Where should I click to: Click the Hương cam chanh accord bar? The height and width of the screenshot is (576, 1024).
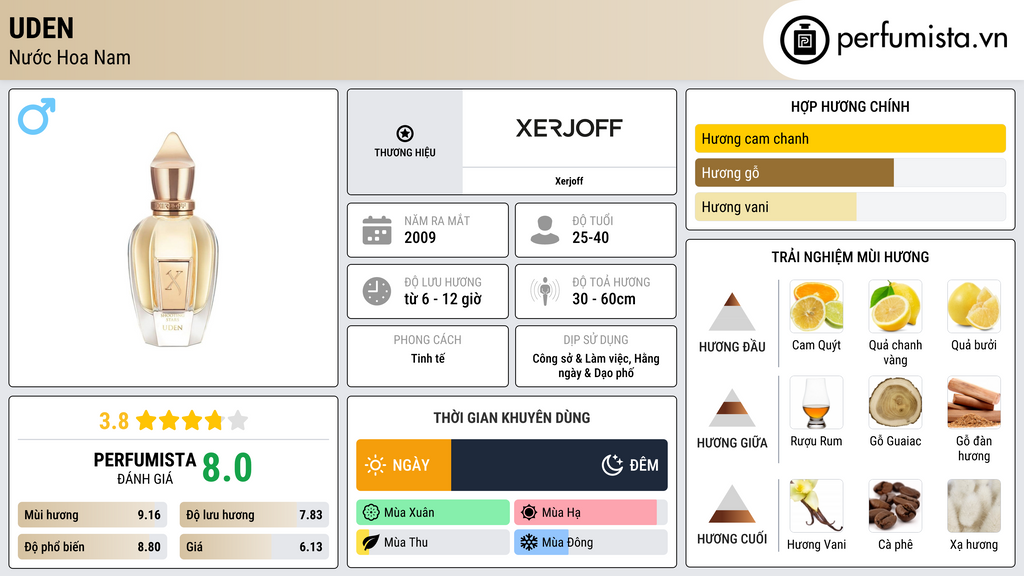coord(850,139)
